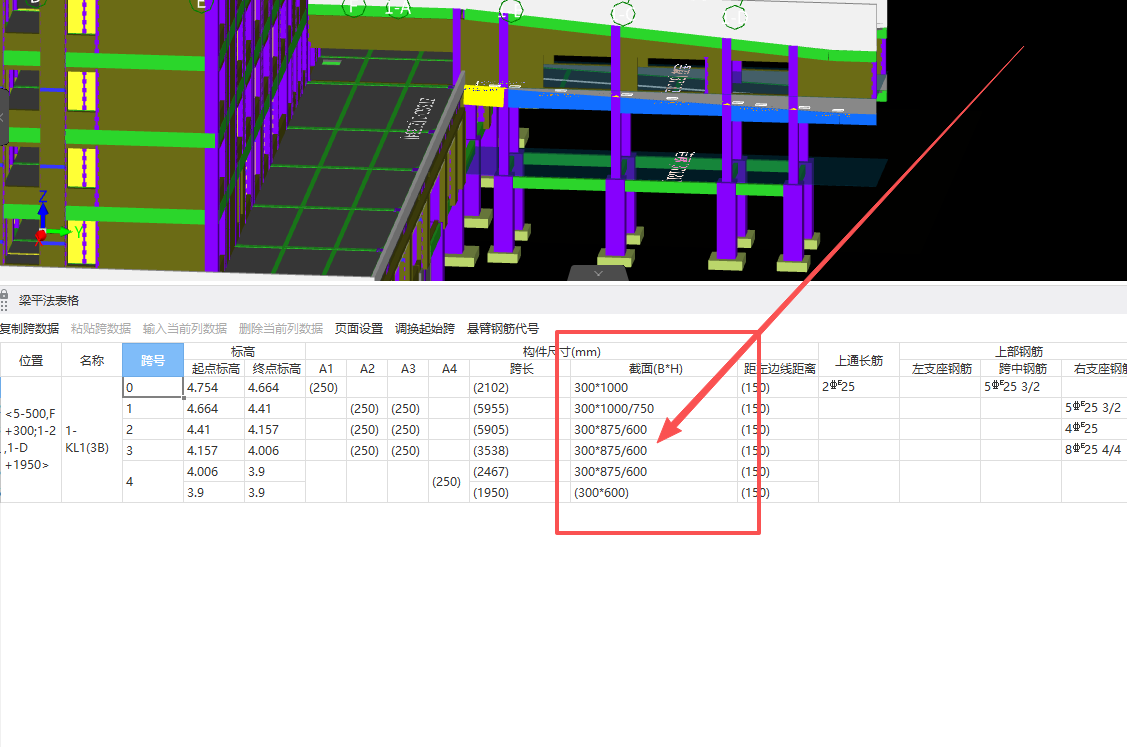
Task: Click the A1 cell (250) in span 0
Action: pyautogui.click(x=326, y=388)
